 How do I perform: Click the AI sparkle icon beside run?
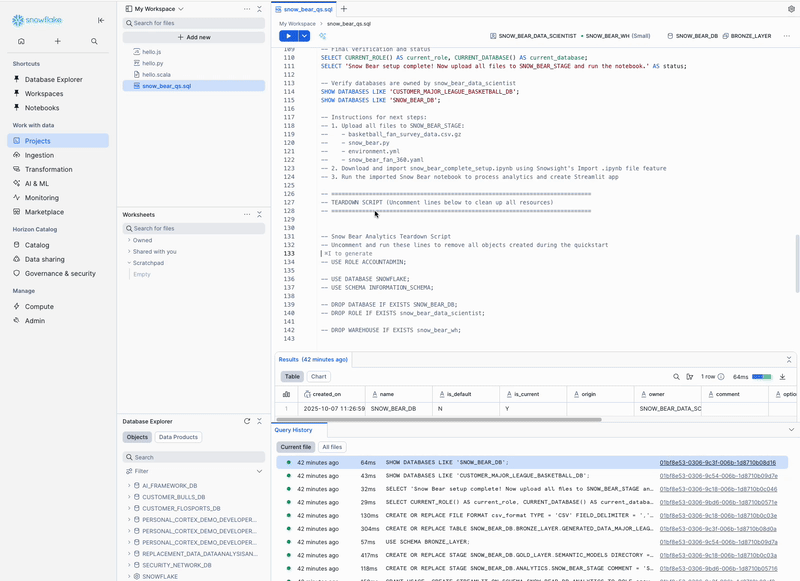pyautogui.click(x=322, y=36)
